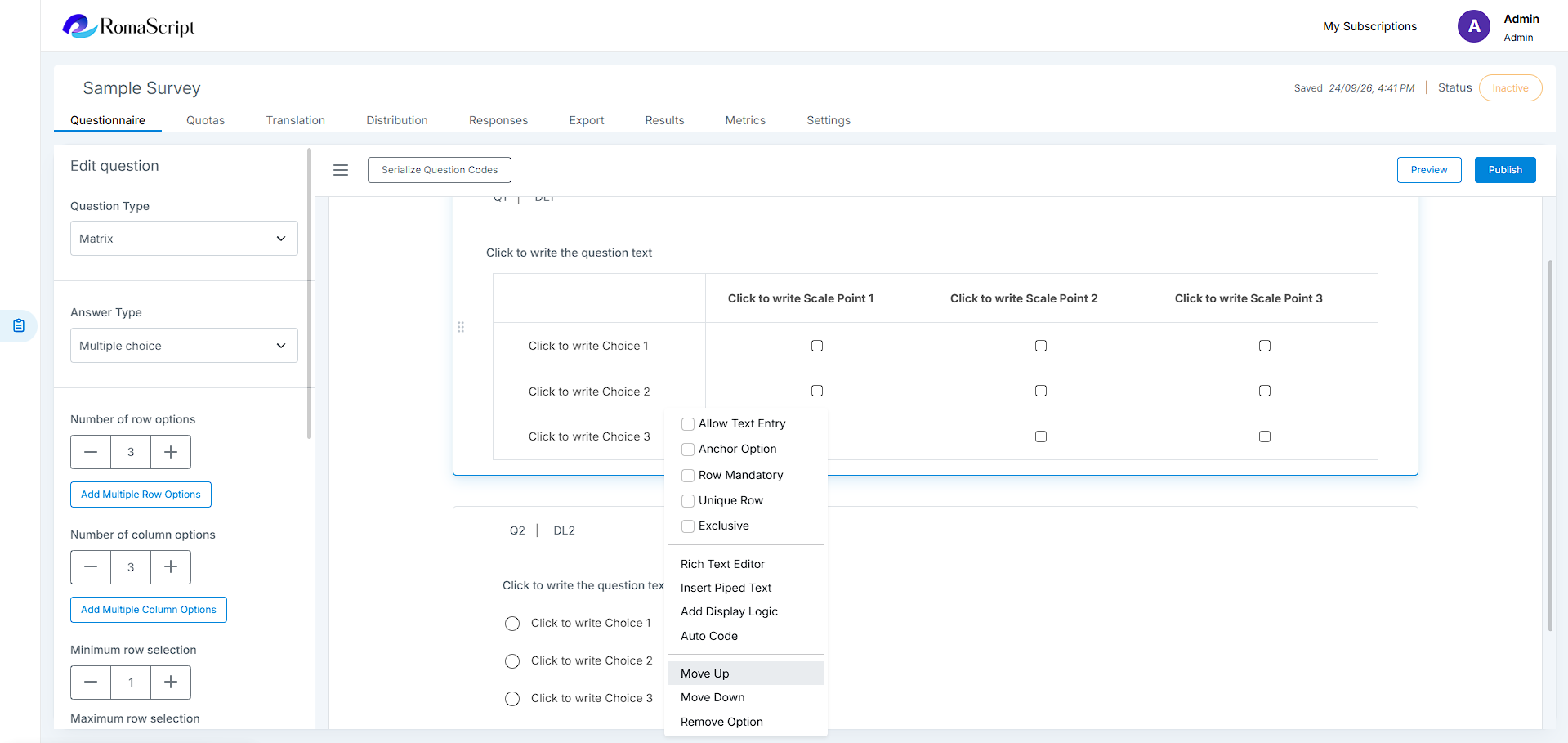Viewport: 1568px width, 743px height.
Task: Edit the Q1 question text placeholder
Action: 569,253
